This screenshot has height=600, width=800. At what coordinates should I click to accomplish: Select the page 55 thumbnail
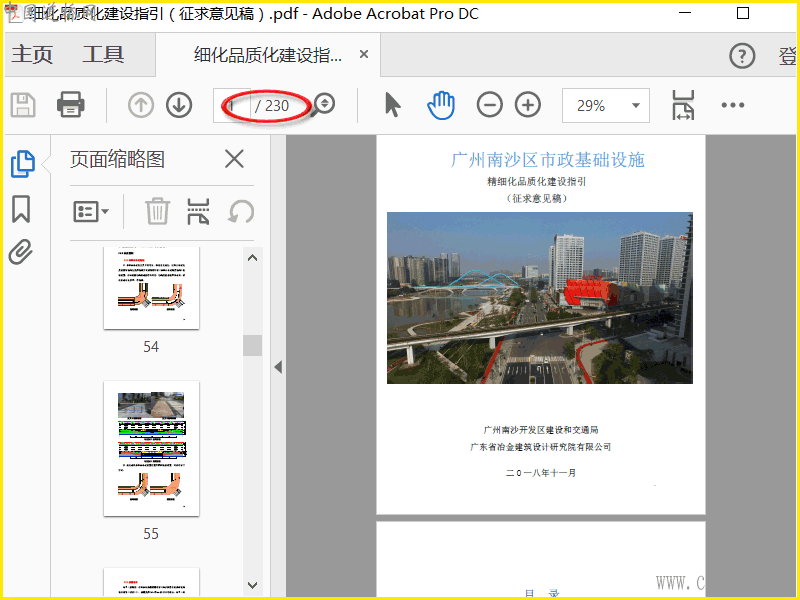point(152,448)
